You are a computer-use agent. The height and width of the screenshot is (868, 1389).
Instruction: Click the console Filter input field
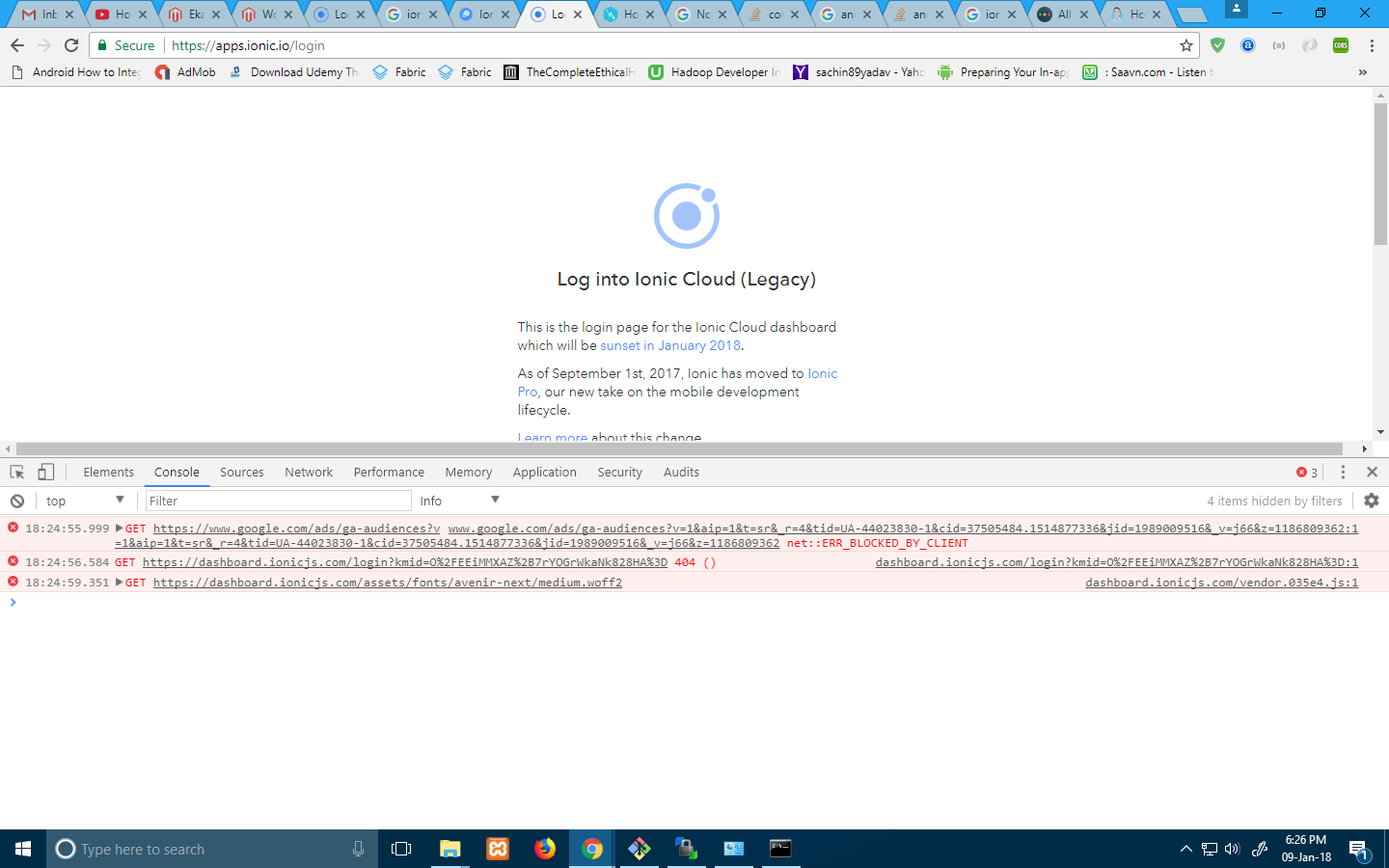278,501
